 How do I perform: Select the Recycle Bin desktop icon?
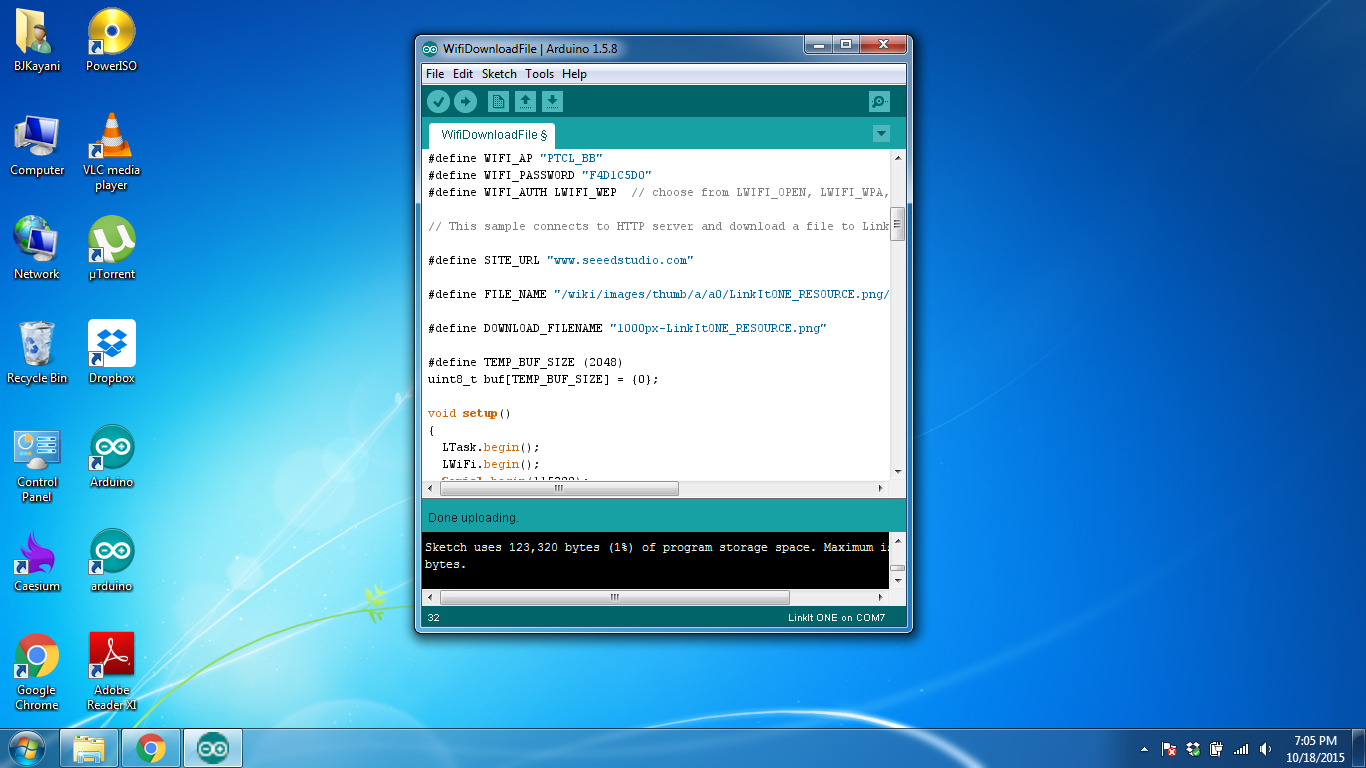point(37,353)
